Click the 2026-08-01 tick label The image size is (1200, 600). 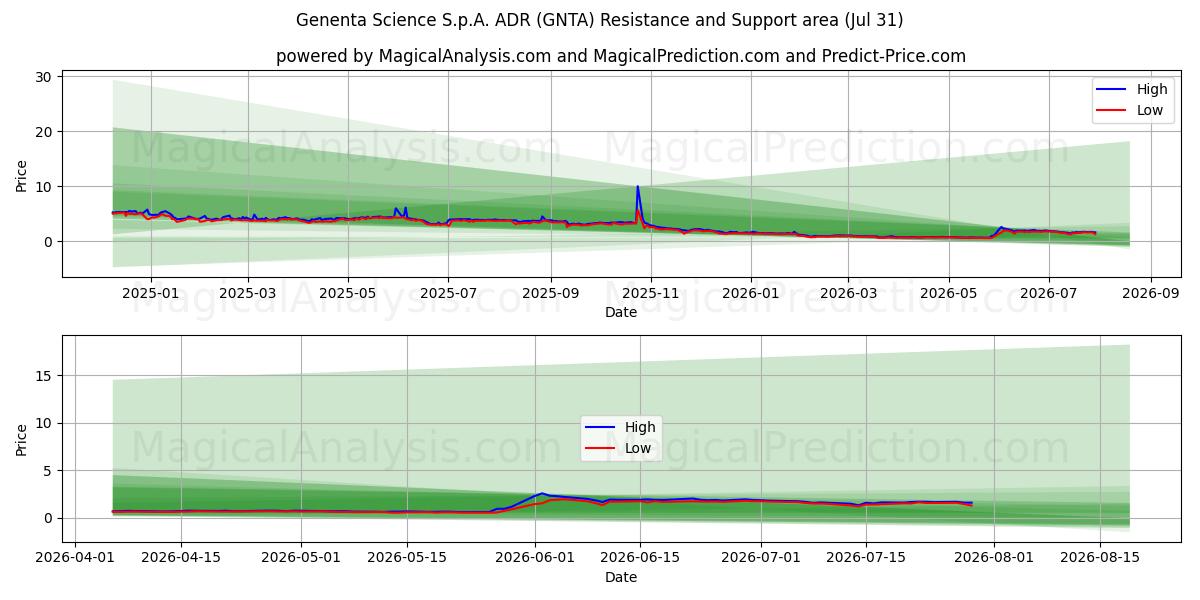[x=994, y=558]
